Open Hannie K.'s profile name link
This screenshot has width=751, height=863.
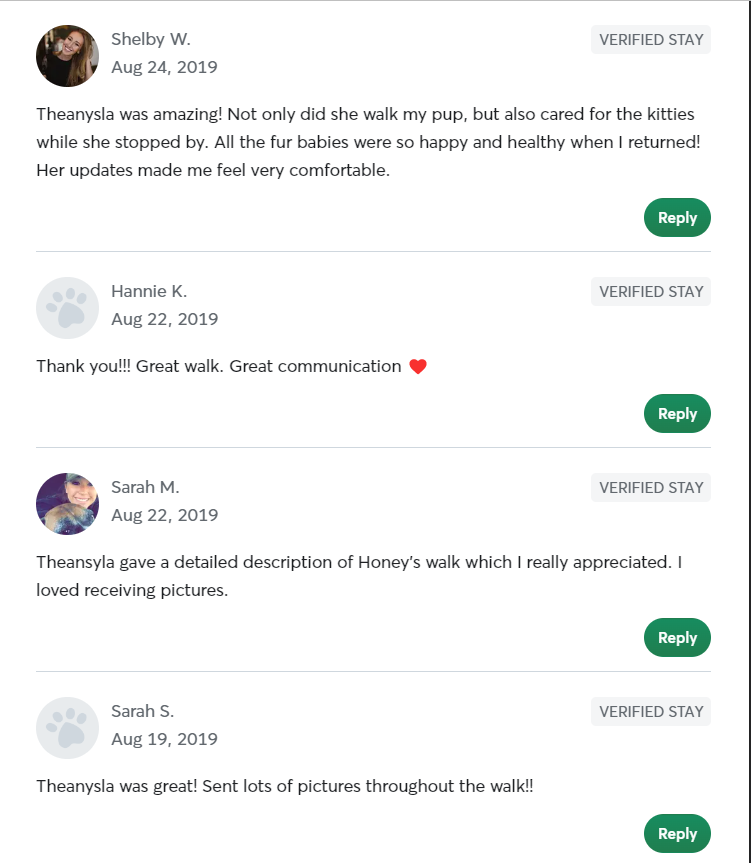click(x=150, y=291)
